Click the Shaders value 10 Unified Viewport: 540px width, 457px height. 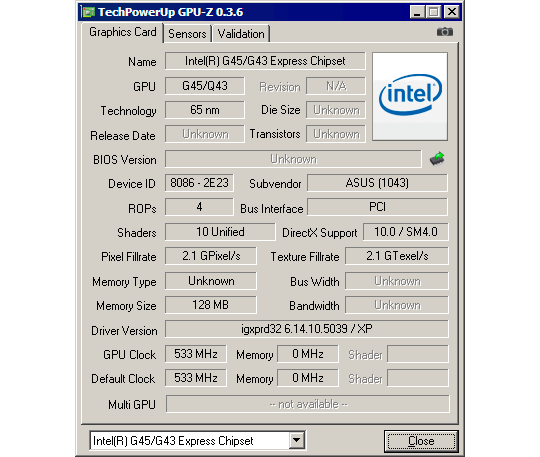(x=220, y=232)
